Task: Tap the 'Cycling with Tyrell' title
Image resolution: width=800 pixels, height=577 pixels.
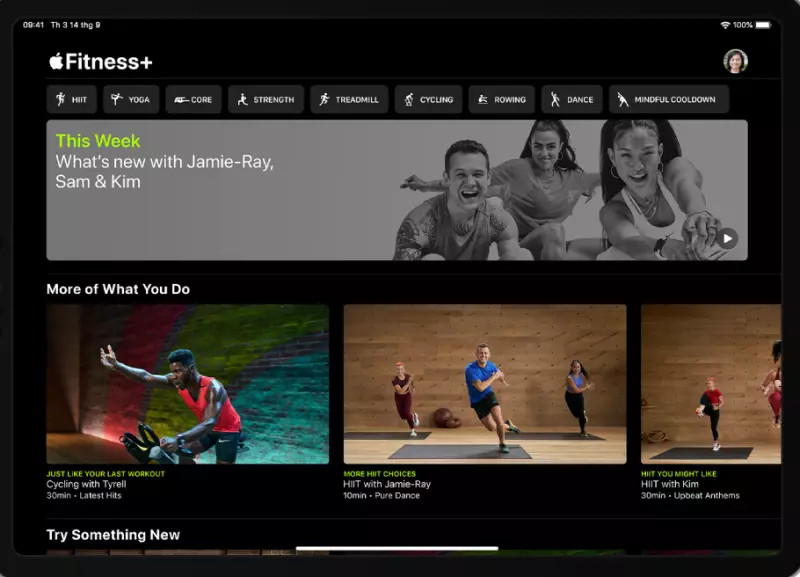Action: coord(86,484)
